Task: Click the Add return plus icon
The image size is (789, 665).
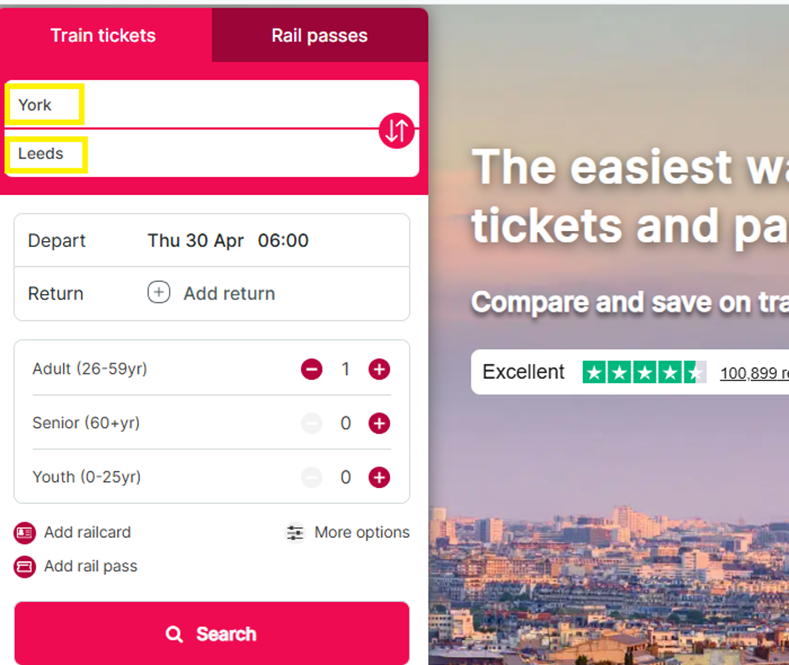Action: (x=159, y=292)
